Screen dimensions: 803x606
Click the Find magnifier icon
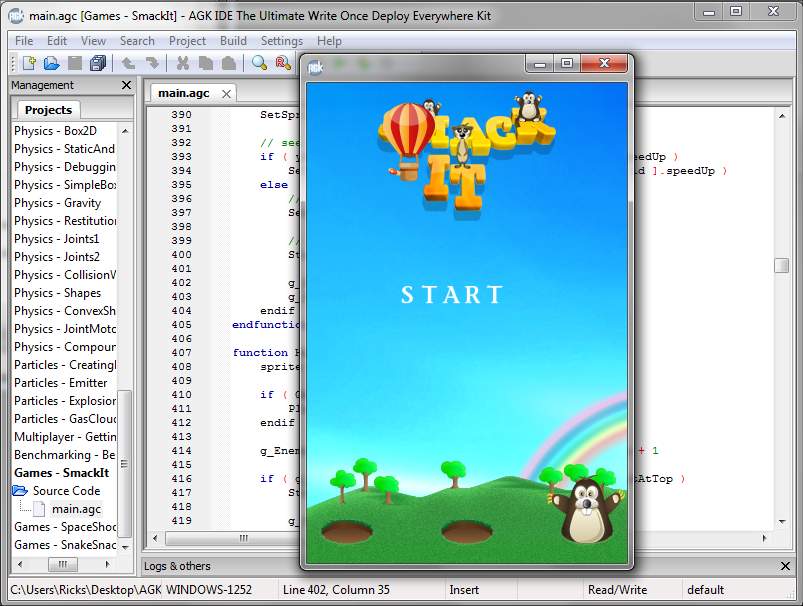point(260,63)
